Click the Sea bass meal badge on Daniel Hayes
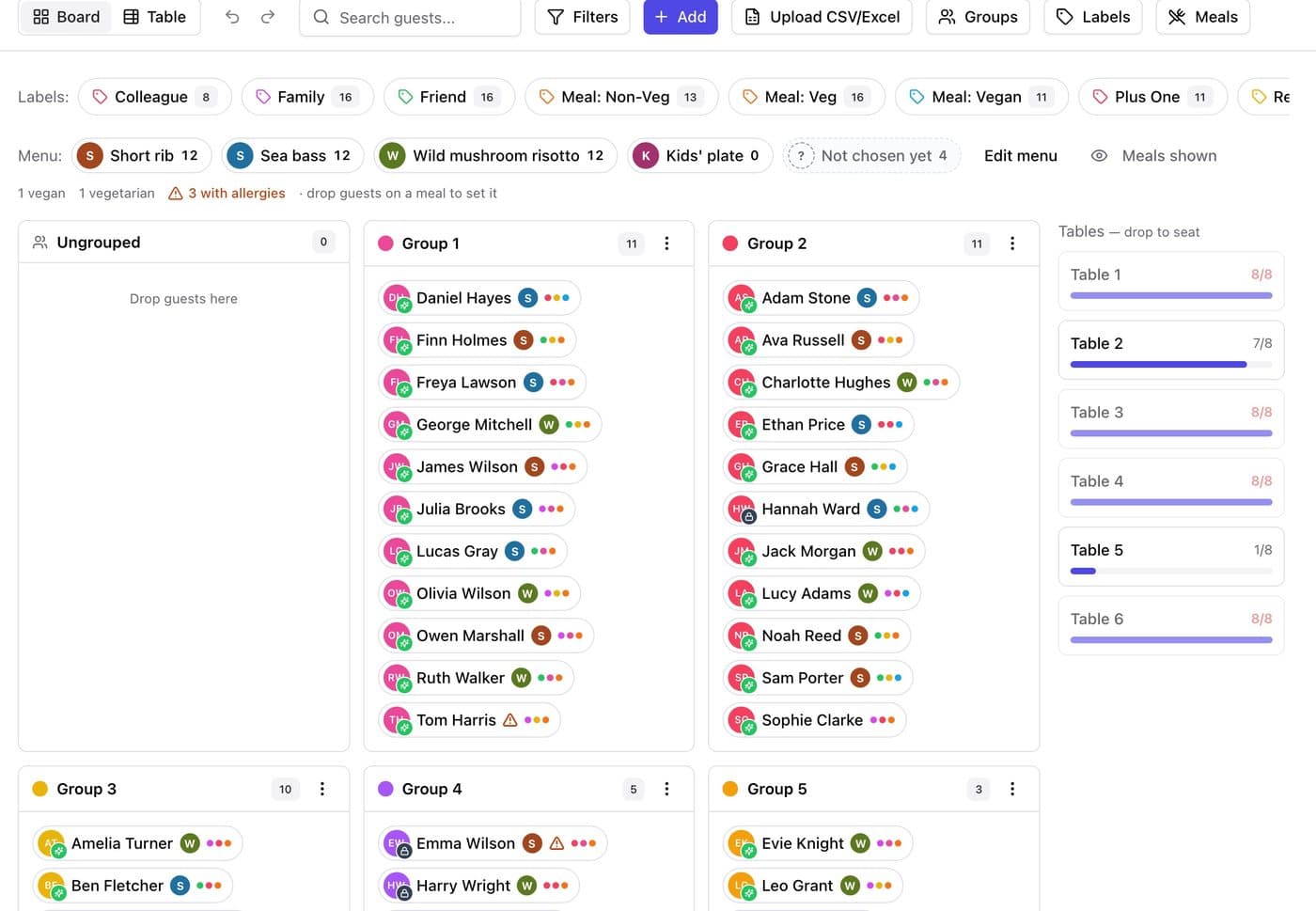This screenshot has width=1316, height=911. click(528, 298)
